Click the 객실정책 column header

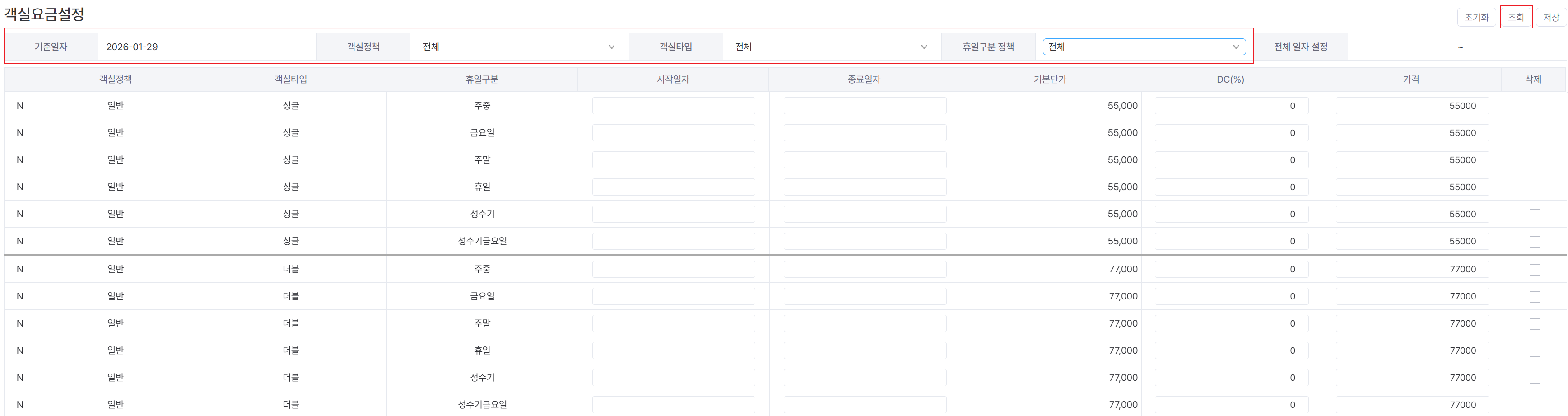pos(116,80)
